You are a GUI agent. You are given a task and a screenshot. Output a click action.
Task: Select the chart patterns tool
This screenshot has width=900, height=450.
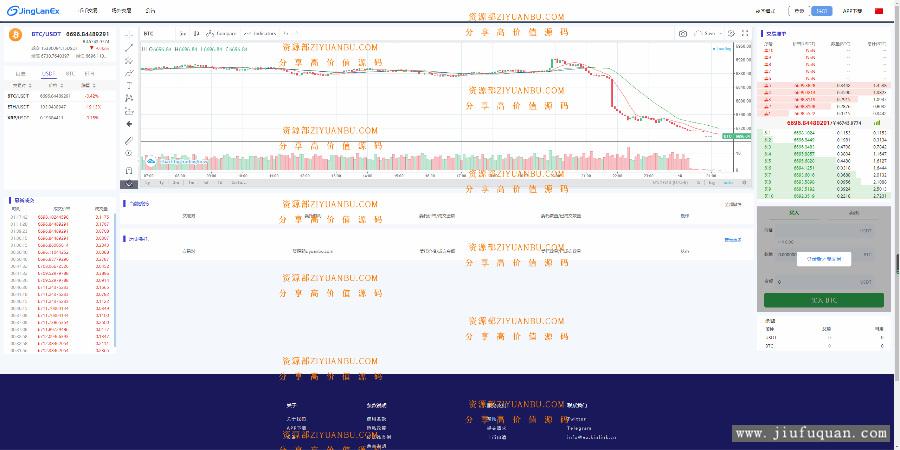point(129,98)
